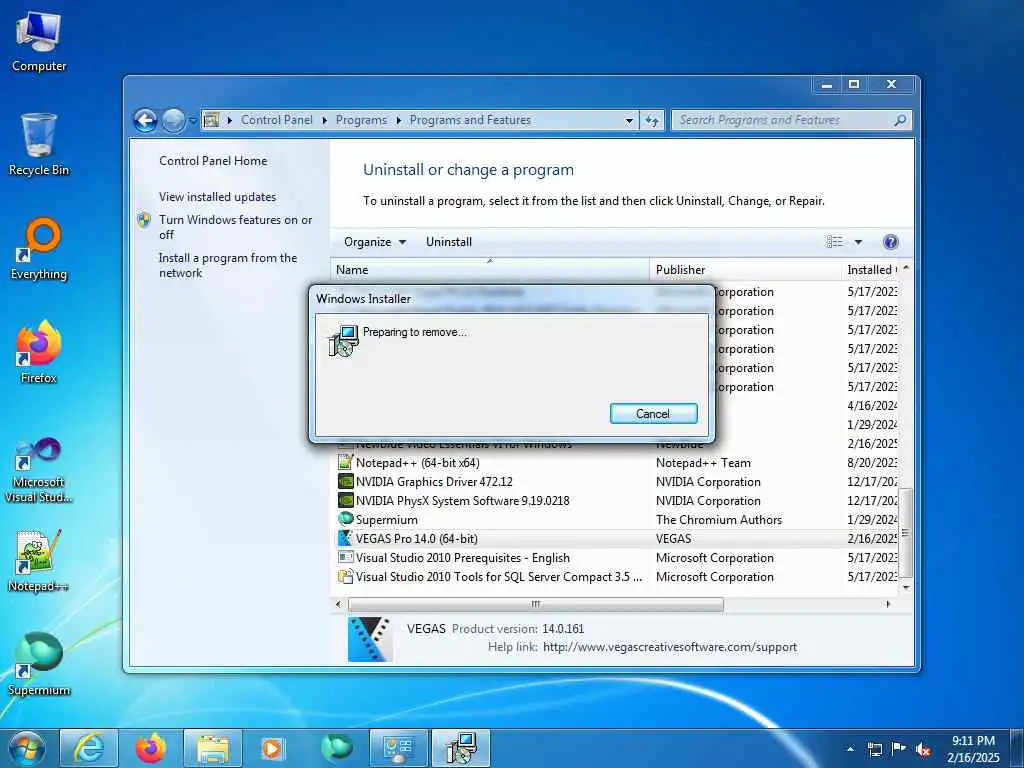Click the NVIDIA PhysX list icon

click(x=345, y=500)
